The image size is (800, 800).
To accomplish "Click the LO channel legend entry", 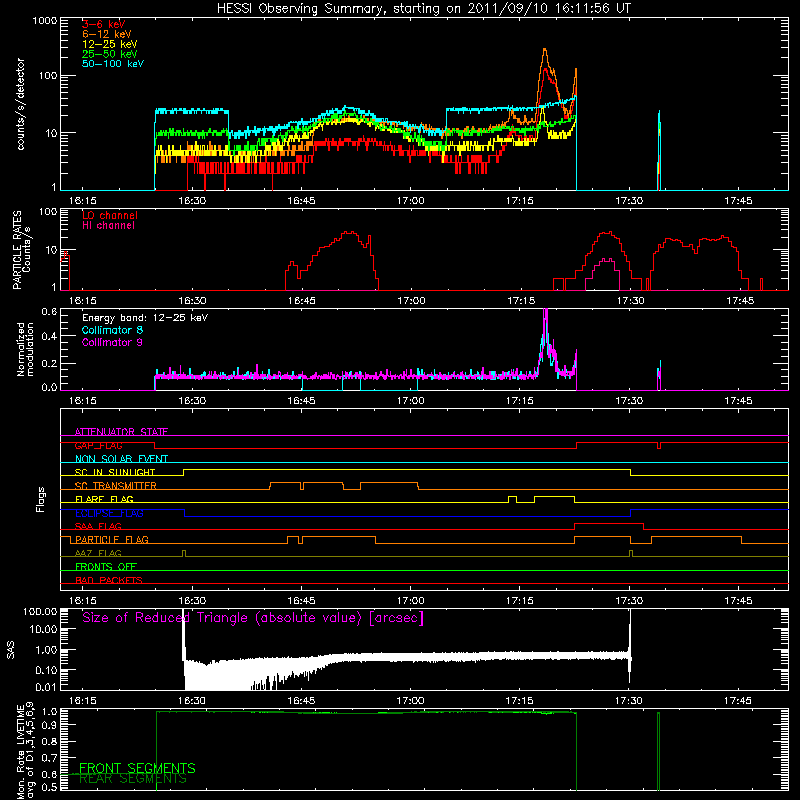I will (110, 215).
